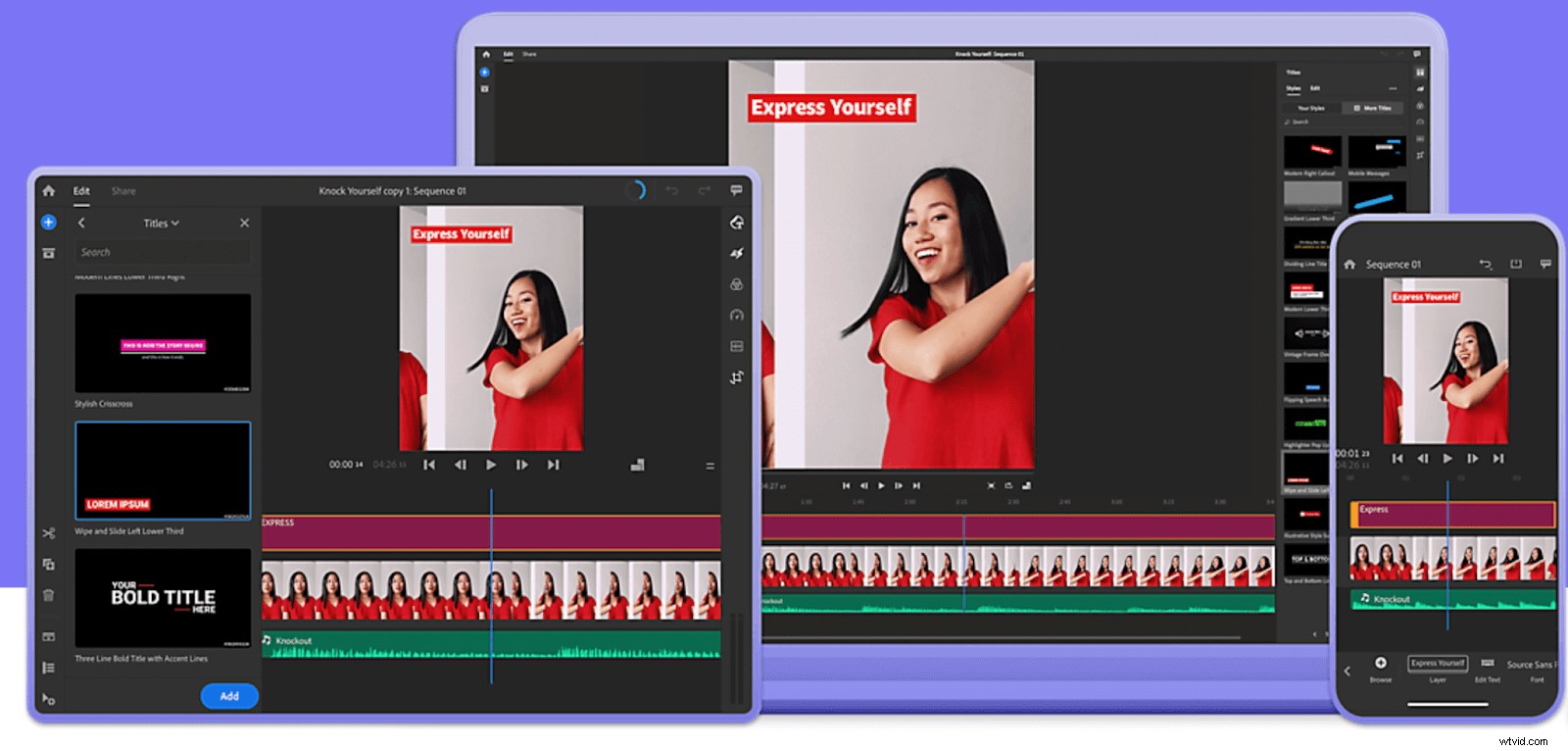Go back with the tablet panel chevron
Image resolution: width=1568 pixels, height=751 pixels.
81,224
